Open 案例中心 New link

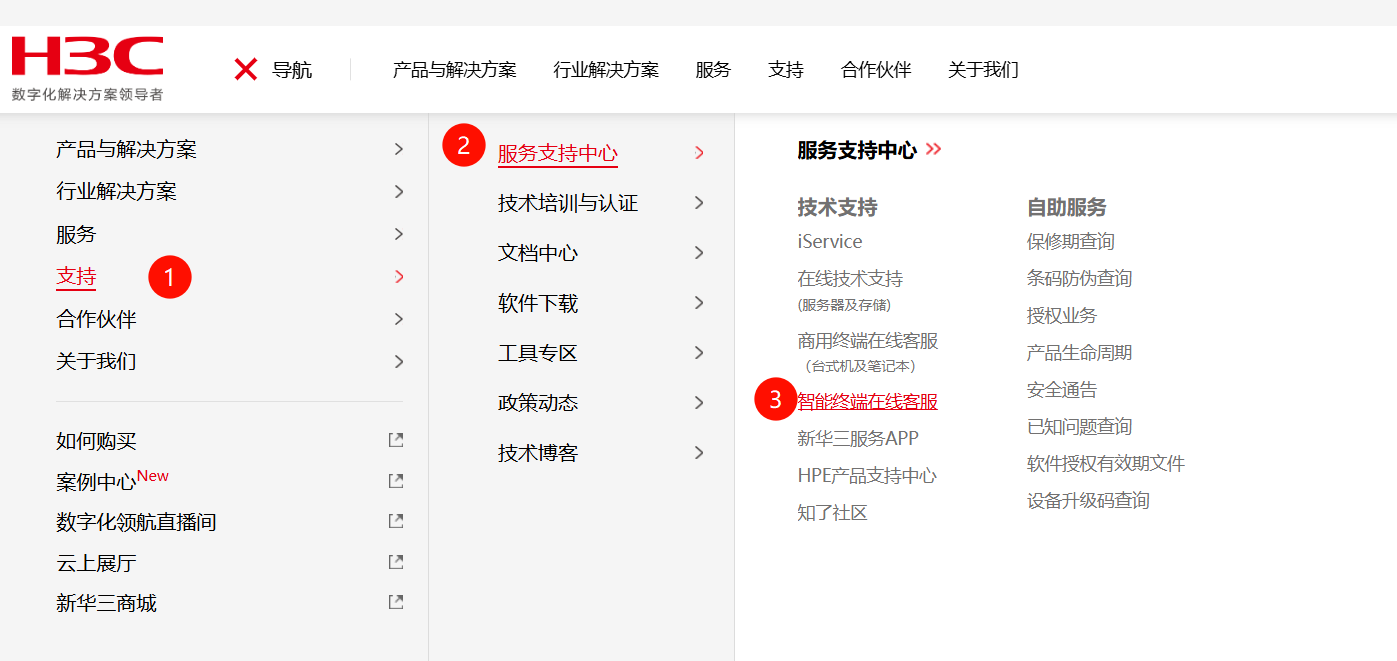[112, 480]
